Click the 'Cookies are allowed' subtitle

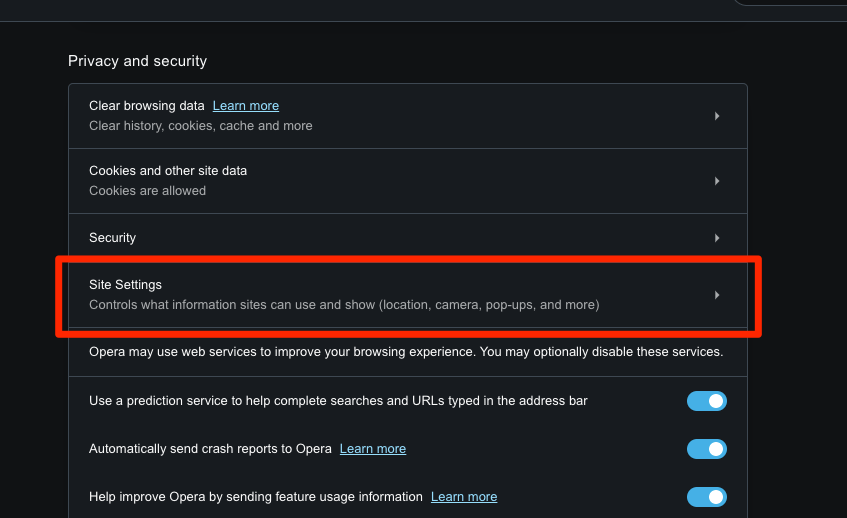point(147,191)
